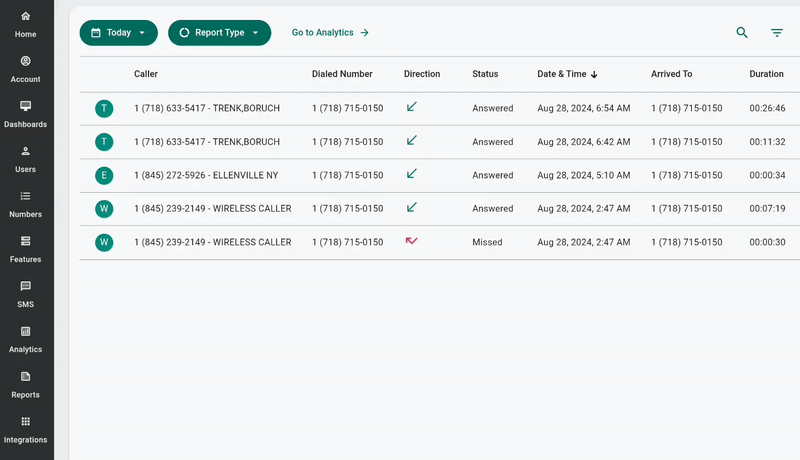The width and height of the screenshot is (800, 460).
Task: Open the Features section
Action: point(26,249)
